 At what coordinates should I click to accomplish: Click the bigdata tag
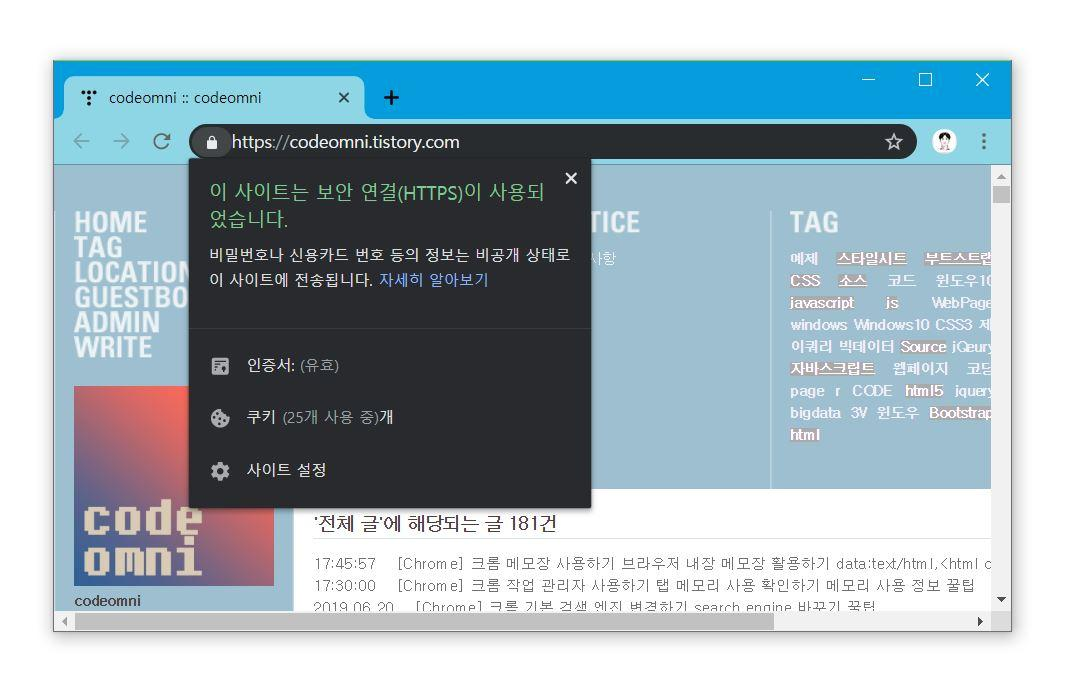pyautogui.click(x=815, y=413)
